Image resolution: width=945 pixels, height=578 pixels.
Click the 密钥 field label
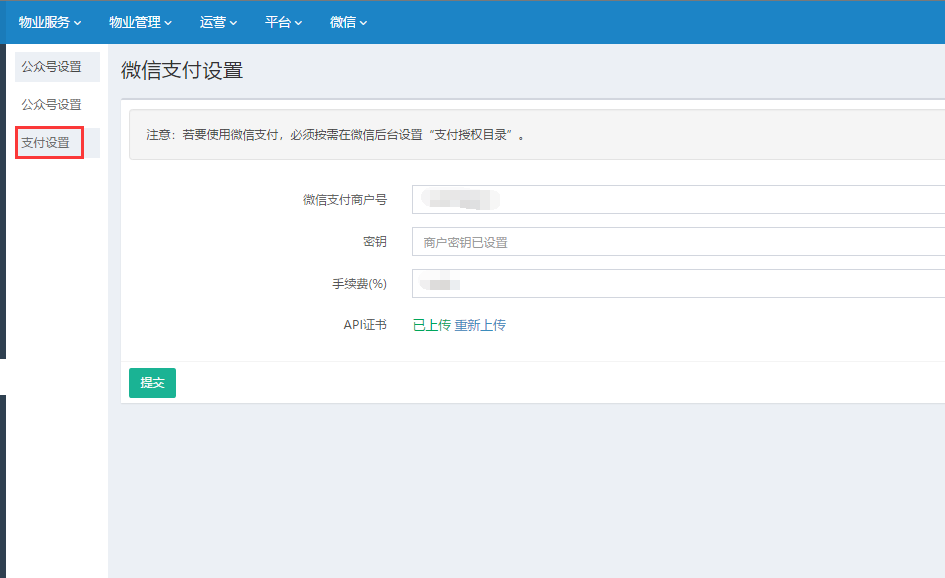pyautogui.click(x=374, y=242)
